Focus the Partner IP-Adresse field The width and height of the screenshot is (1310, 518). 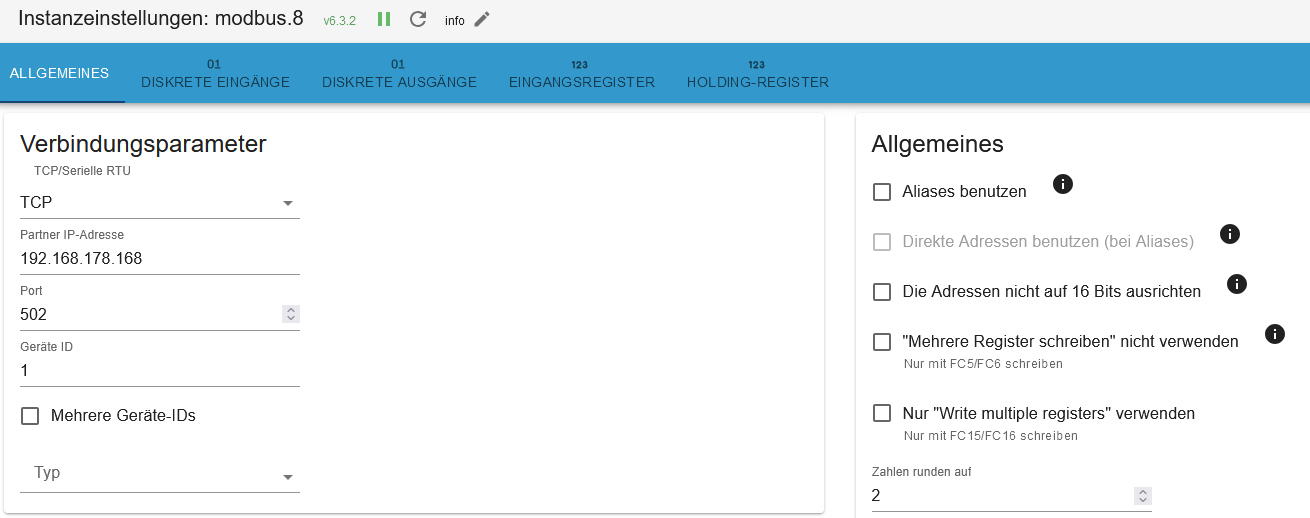tap(160, 259)
